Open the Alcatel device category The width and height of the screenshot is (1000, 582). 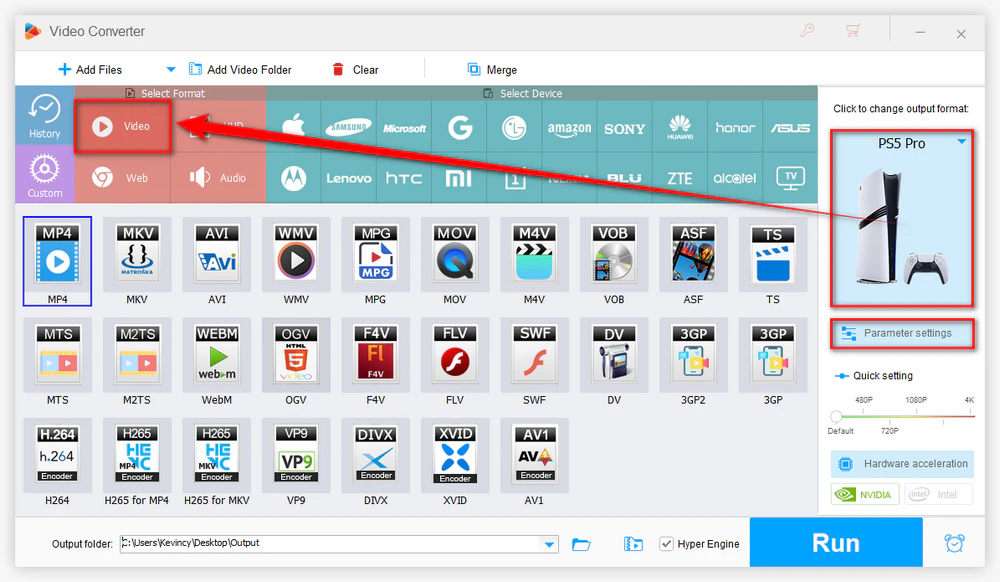click(735, 178)
